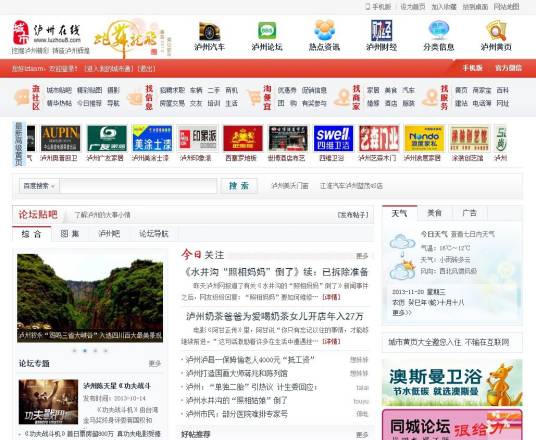The height and width of the screenshot is (440, 536).
Task: Open headline 泸州奶茶爸爸为爱喝奶茶女儿开店
Action: tap(274, 316)
